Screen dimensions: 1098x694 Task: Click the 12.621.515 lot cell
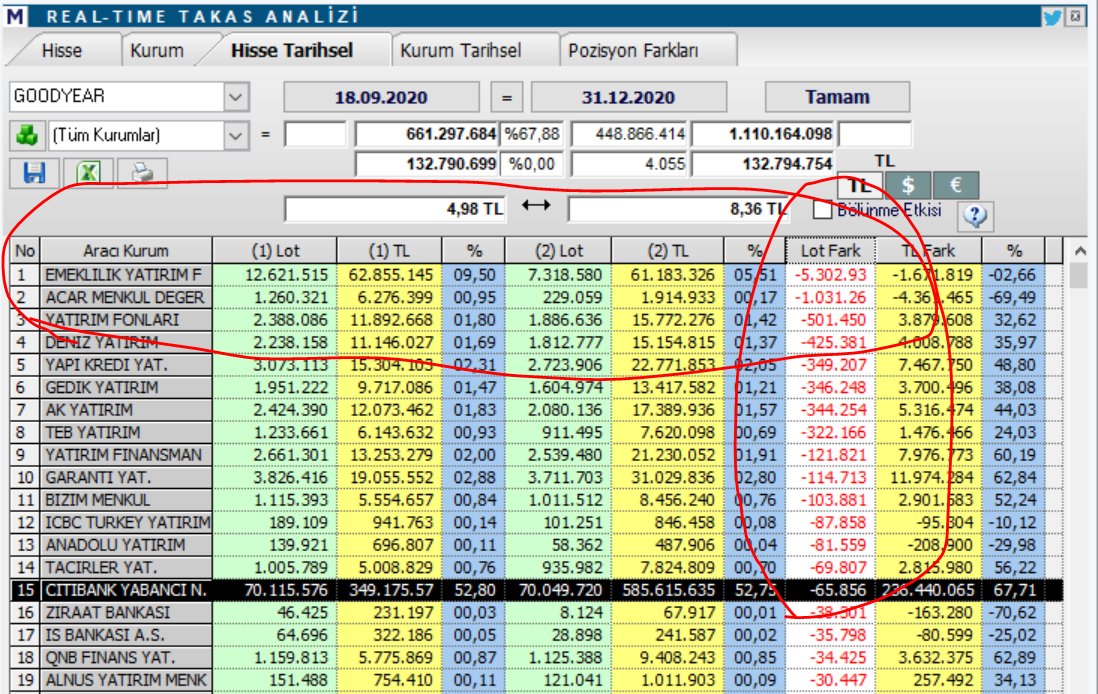coord(275,275)
